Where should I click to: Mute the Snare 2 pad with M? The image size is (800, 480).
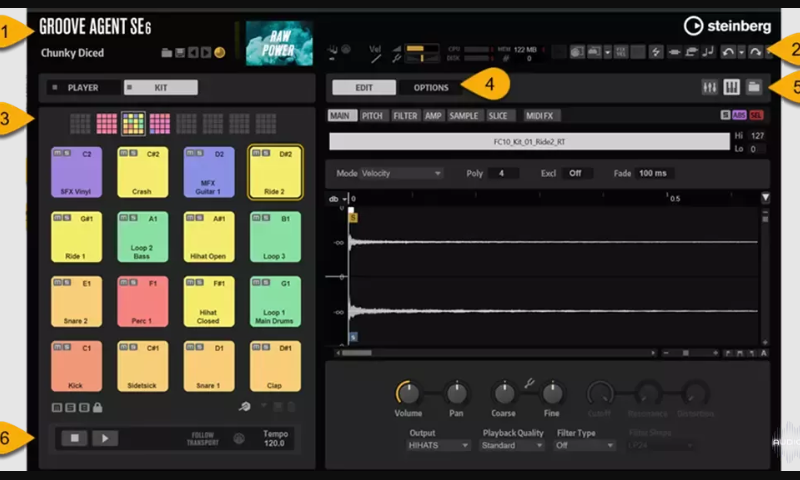click(58, 282)
